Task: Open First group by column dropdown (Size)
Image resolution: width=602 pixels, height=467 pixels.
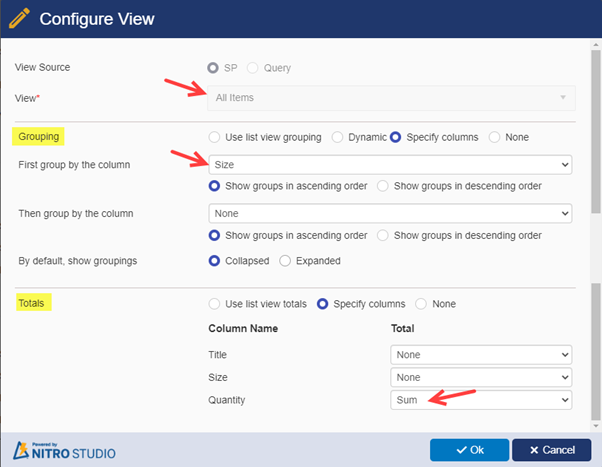Action: (x=390, y=165)
